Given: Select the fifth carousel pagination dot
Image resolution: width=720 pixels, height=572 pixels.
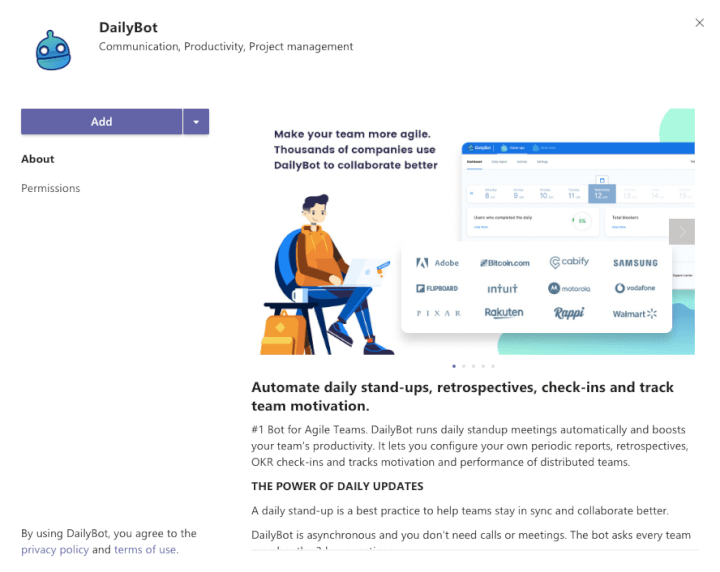Looking at the screenshot, I should pyautogui.click(x=493, y=366).
